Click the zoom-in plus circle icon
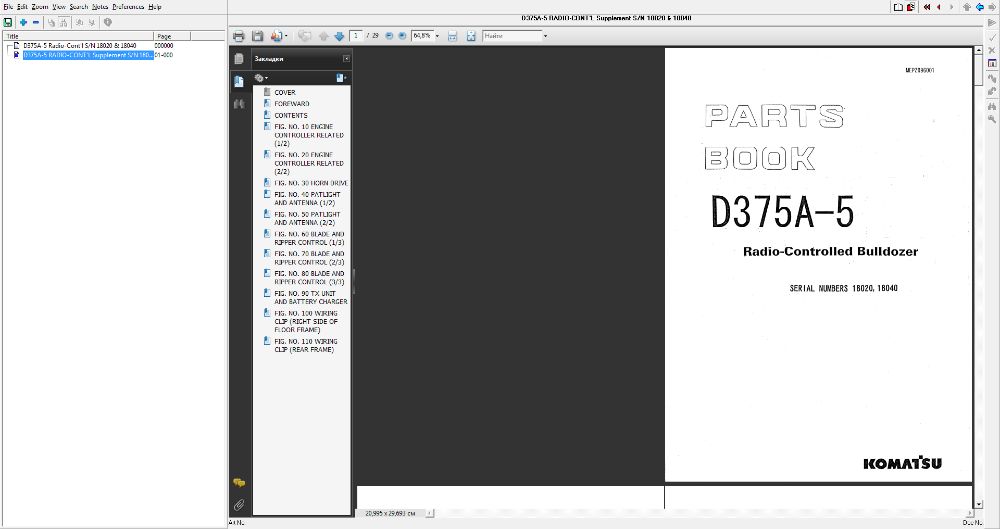This screenshot has width=1000, height=529. tap(402, 36)
